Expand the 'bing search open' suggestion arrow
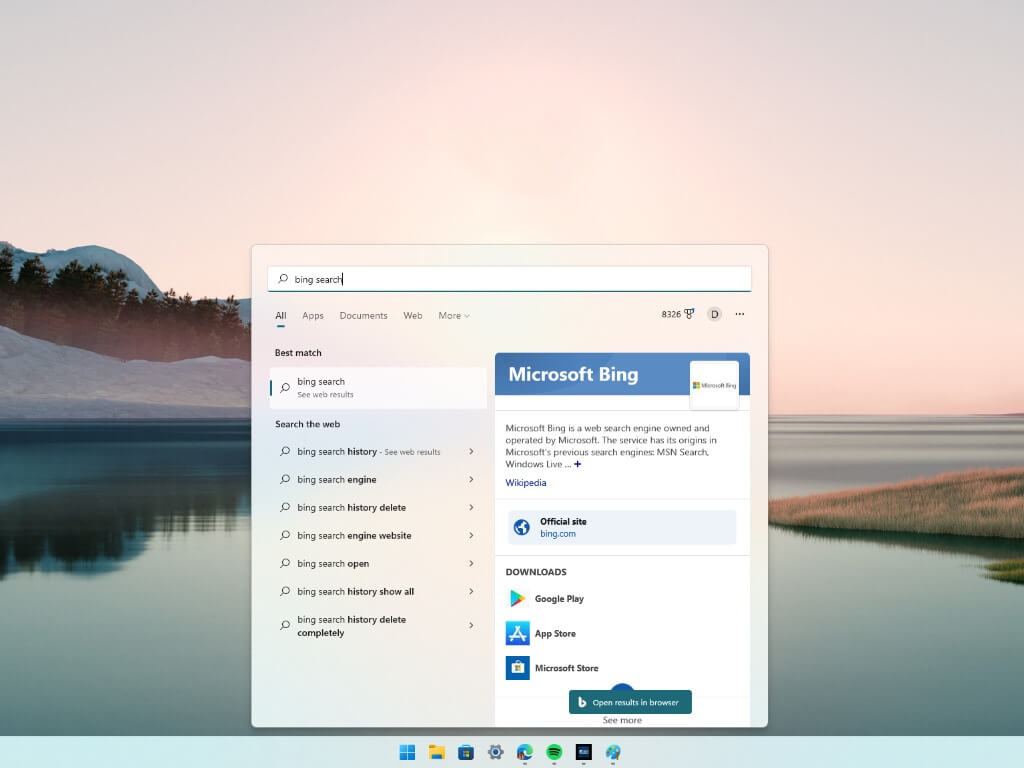This screenshot has height=768, width=1024. [x=471, y=564]
